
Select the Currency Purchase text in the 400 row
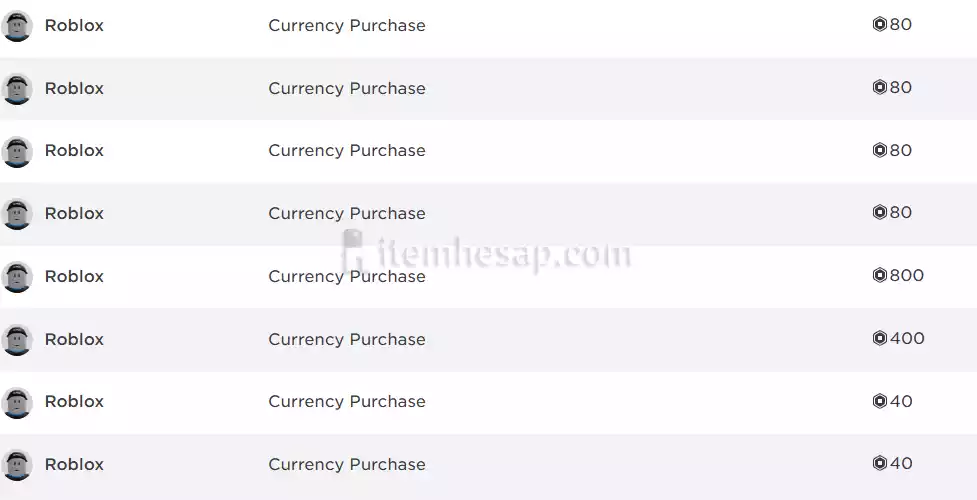(346, 340)
